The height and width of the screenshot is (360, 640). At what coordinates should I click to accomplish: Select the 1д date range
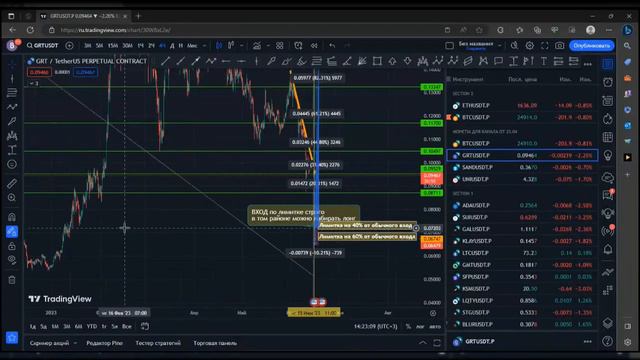[33, 326]
